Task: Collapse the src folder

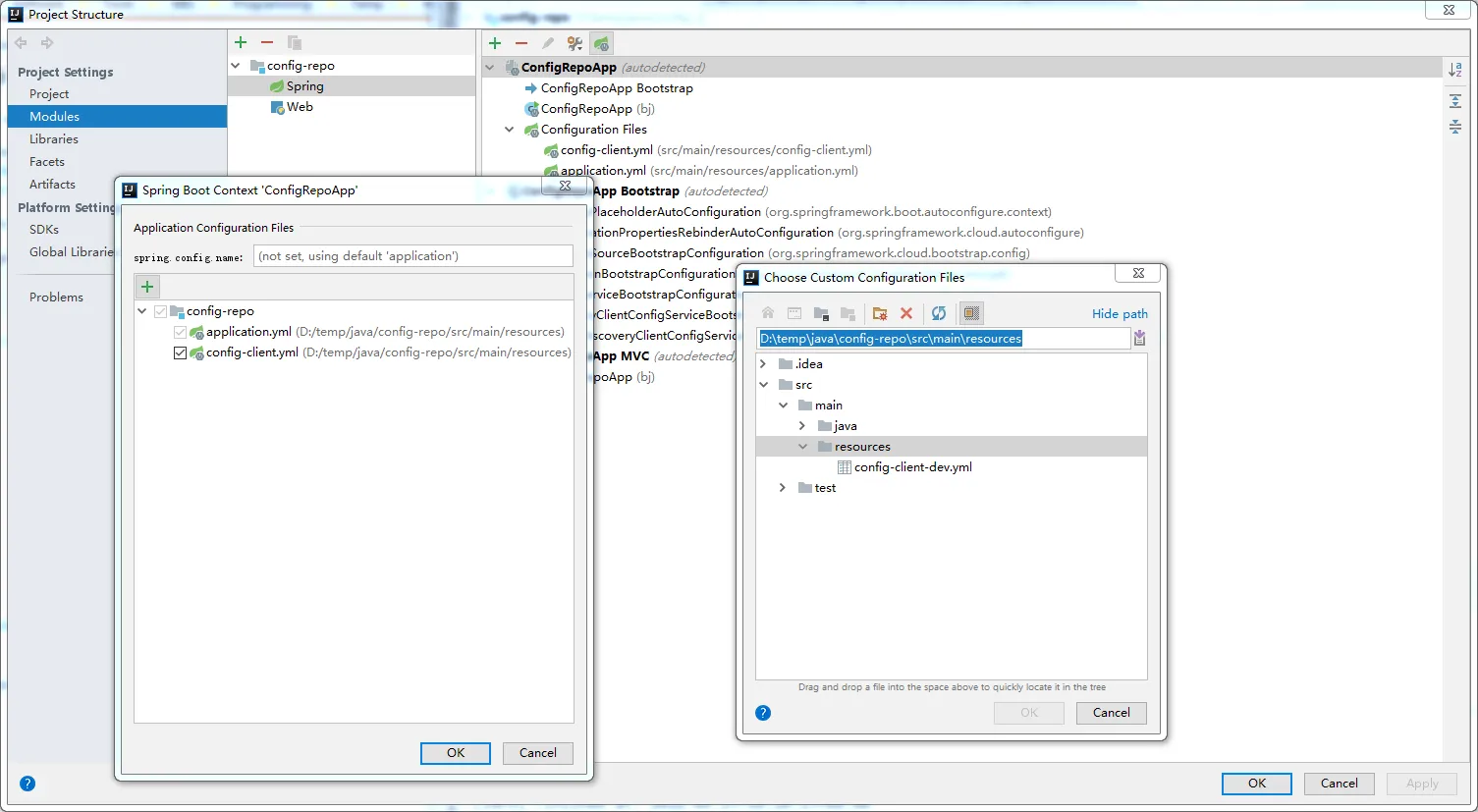Action: [763, 385]
